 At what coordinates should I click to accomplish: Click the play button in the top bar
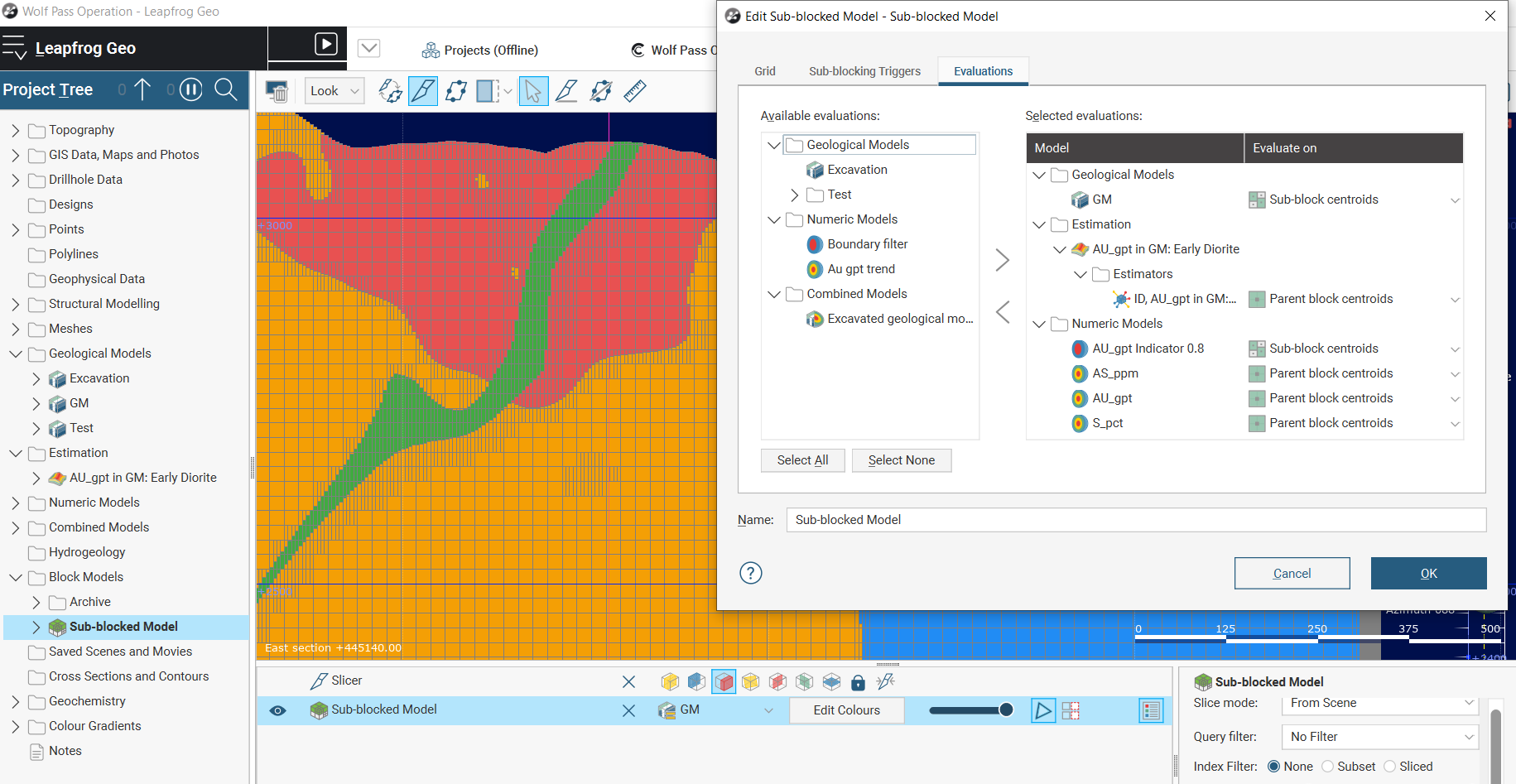click(x=326, y=44)
